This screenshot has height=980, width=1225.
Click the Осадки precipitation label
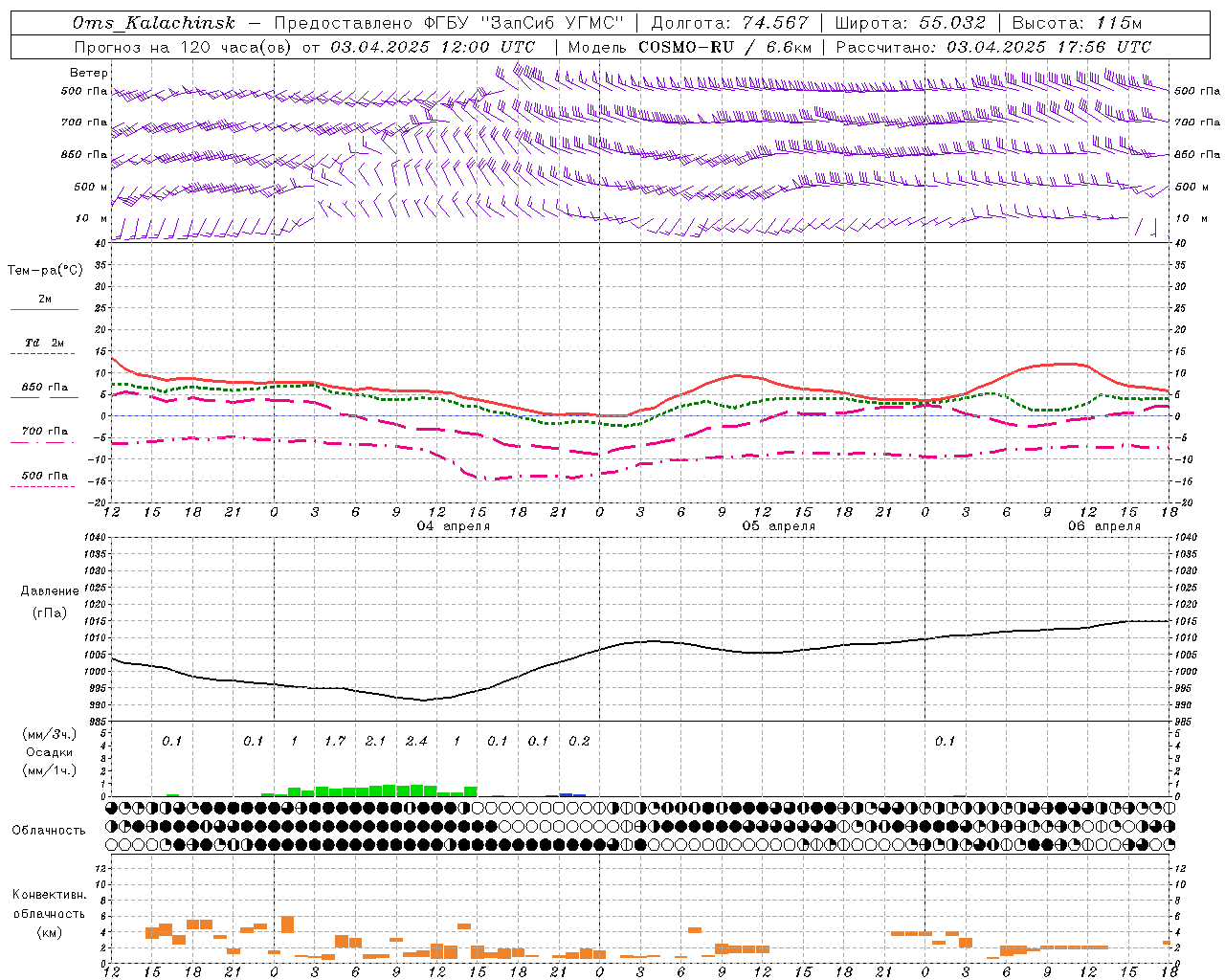50,752
